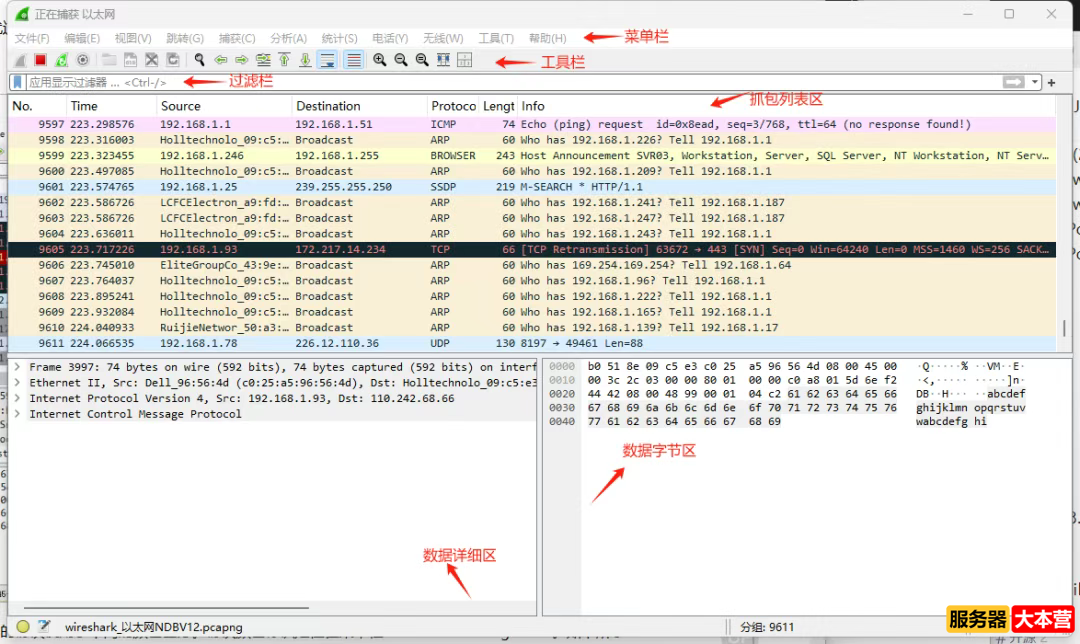
Task: Toggle packet list coloring rules
Action: [353, 61]
